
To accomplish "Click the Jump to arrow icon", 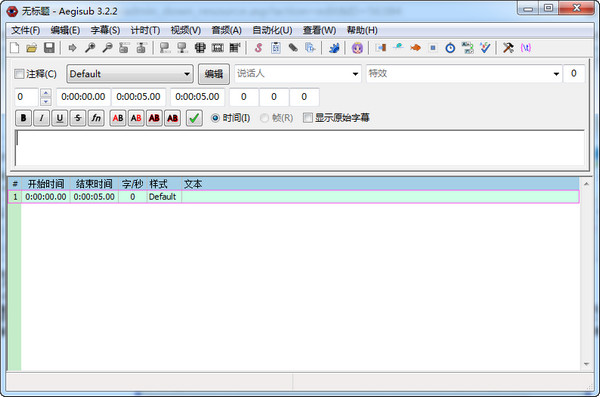I will [72, 48].
